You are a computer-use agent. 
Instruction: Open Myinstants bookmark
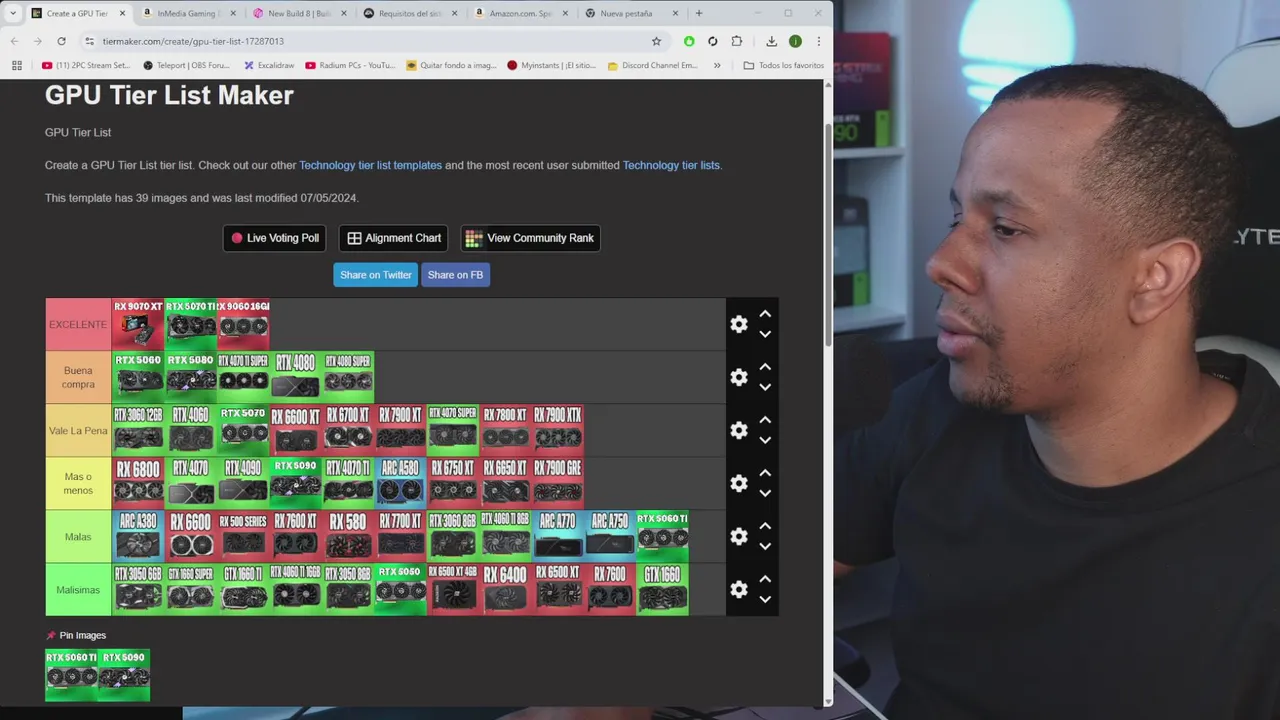(x=552, y=65)
